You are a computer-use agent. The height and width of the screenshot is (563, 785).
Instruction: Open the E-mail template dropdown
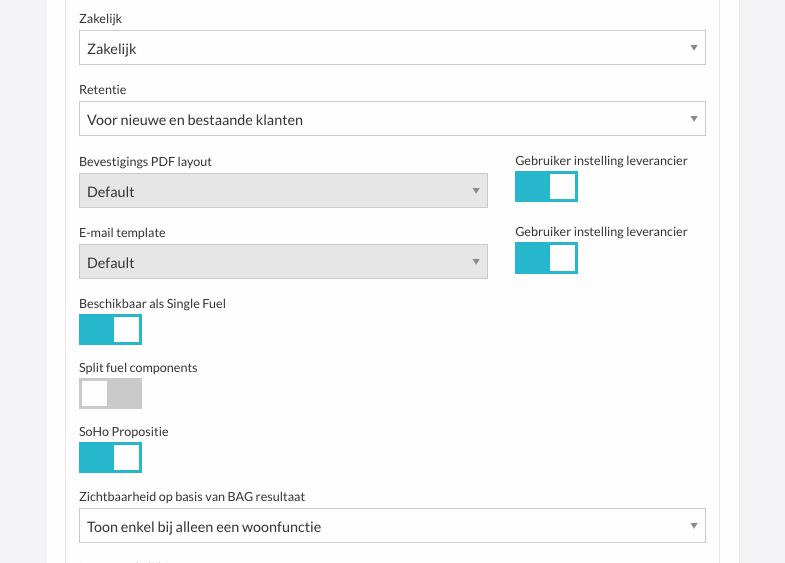tap(283, 262)
